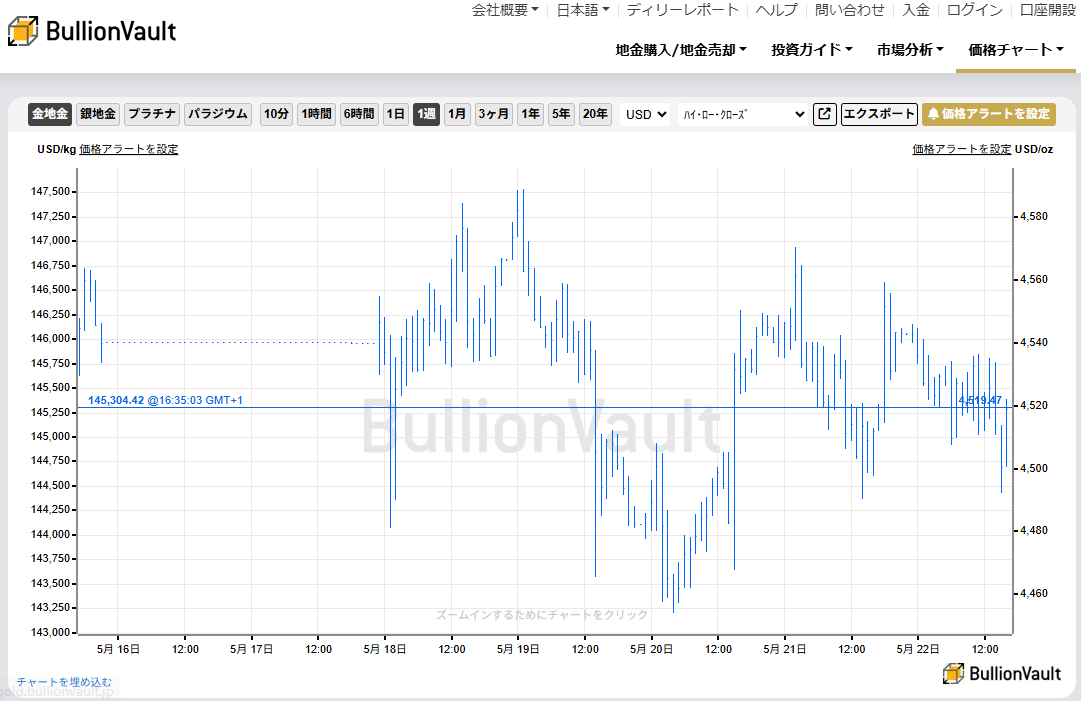Switch chart range to 1時間
The height and width of the screenshot is (701, 1081).
click(316, 114)
